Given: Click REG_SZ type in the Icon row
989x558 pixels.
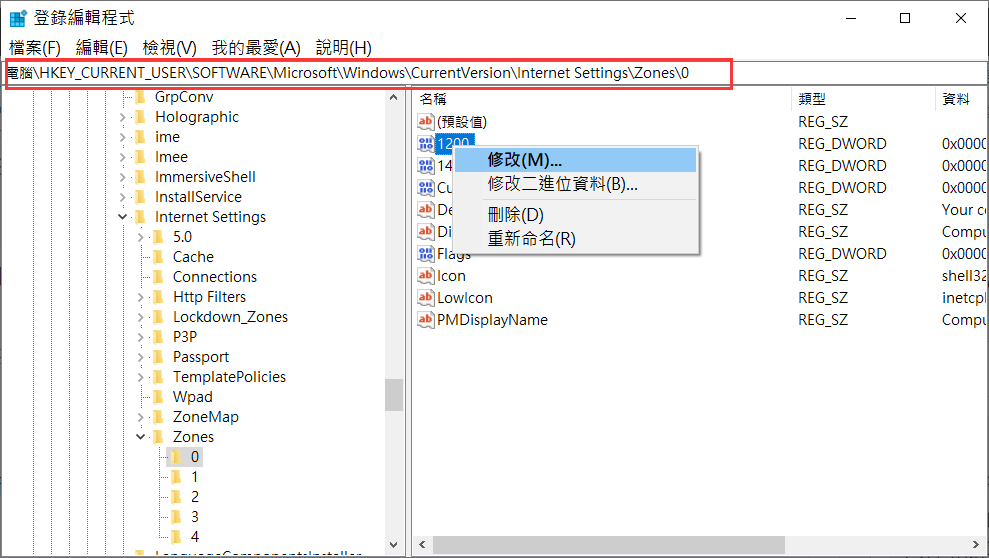Looking at the screenshot, I should [x=823, y=276].
